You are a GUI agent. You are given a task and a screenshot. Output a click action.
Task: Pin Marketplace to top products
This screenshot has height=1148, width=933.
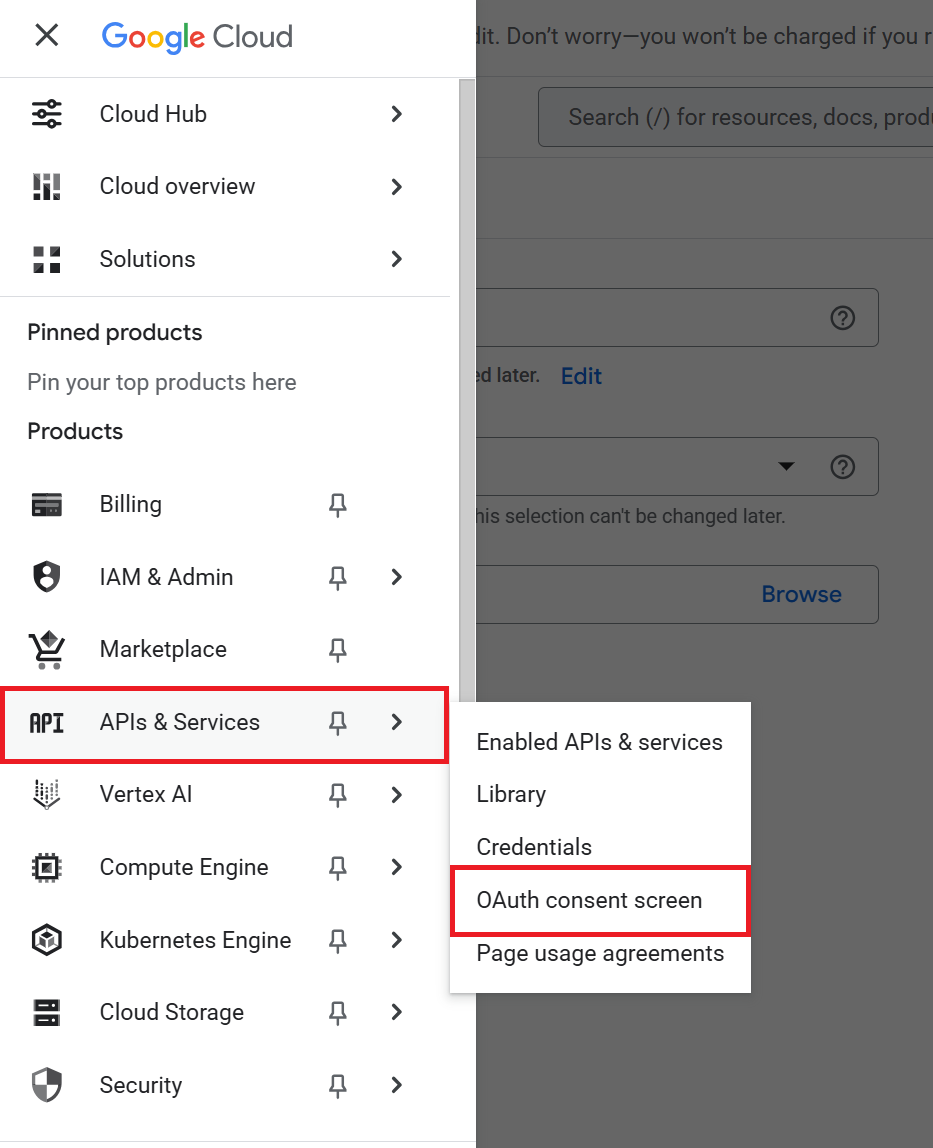click(x=338, y=650)
